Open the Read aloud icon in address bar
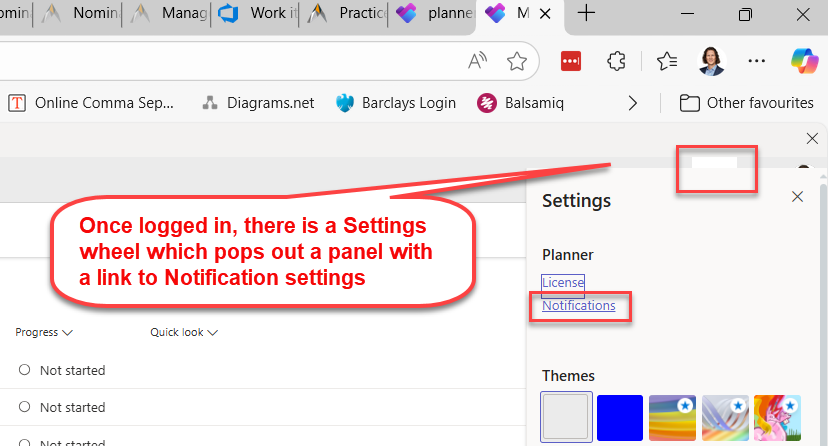Viewport: 828px width, 446px height. click(x=477, y=61)
